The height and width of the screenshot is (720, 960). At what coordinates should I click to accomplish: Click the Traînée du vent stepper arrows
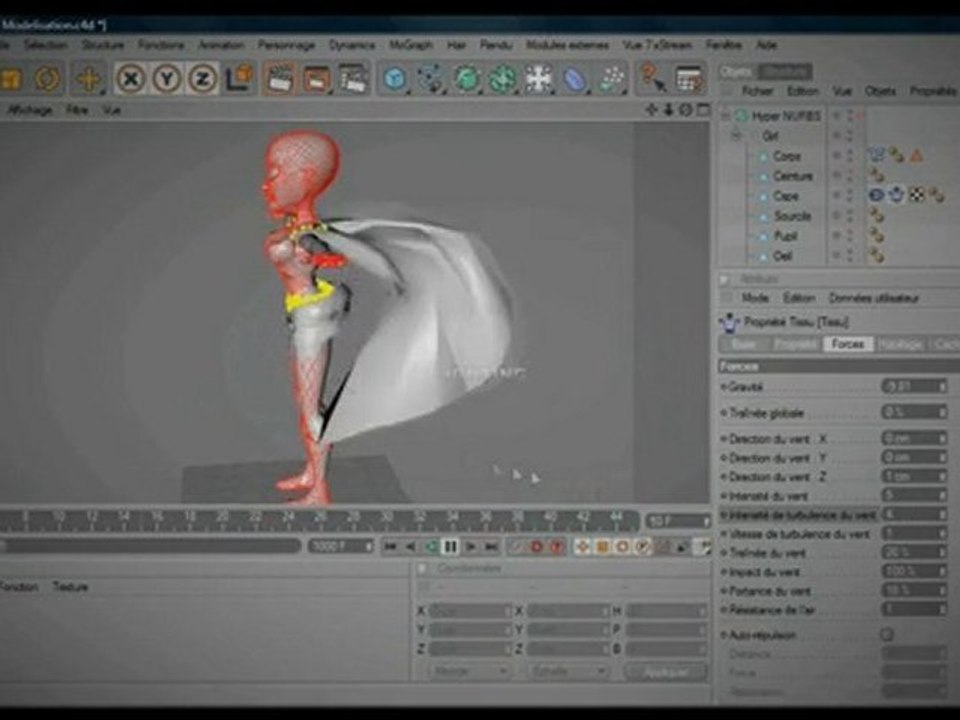coord(942,552)
